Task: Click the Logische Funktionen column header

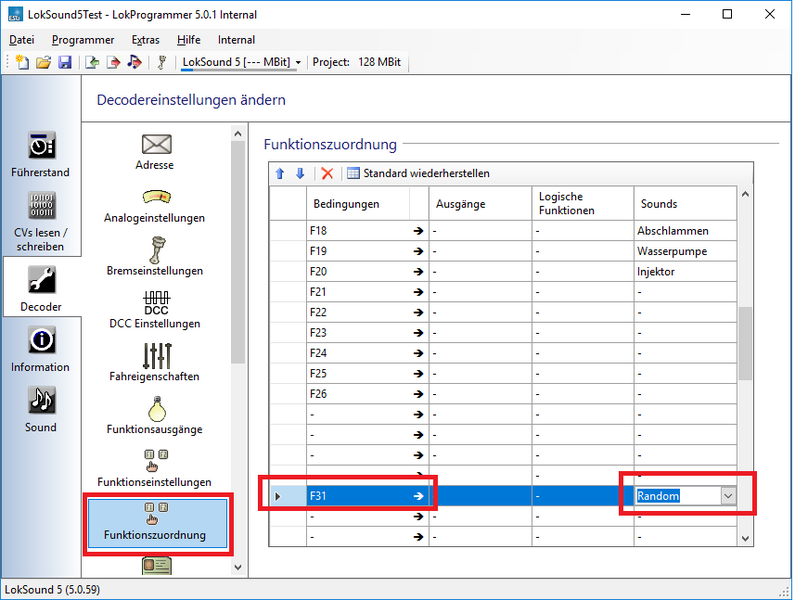Action: [583, 204]
